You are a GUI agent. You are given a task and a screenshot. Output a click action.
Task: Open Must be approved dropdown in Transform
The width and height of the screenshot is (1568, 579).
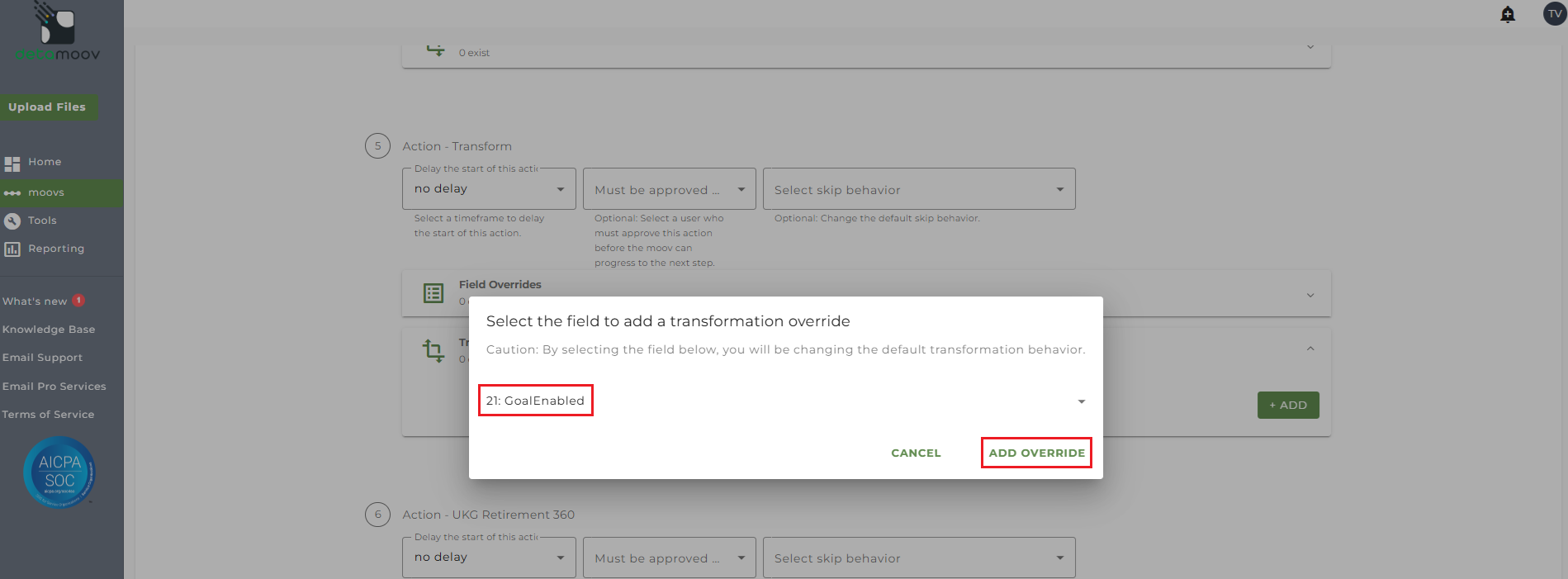669,189
